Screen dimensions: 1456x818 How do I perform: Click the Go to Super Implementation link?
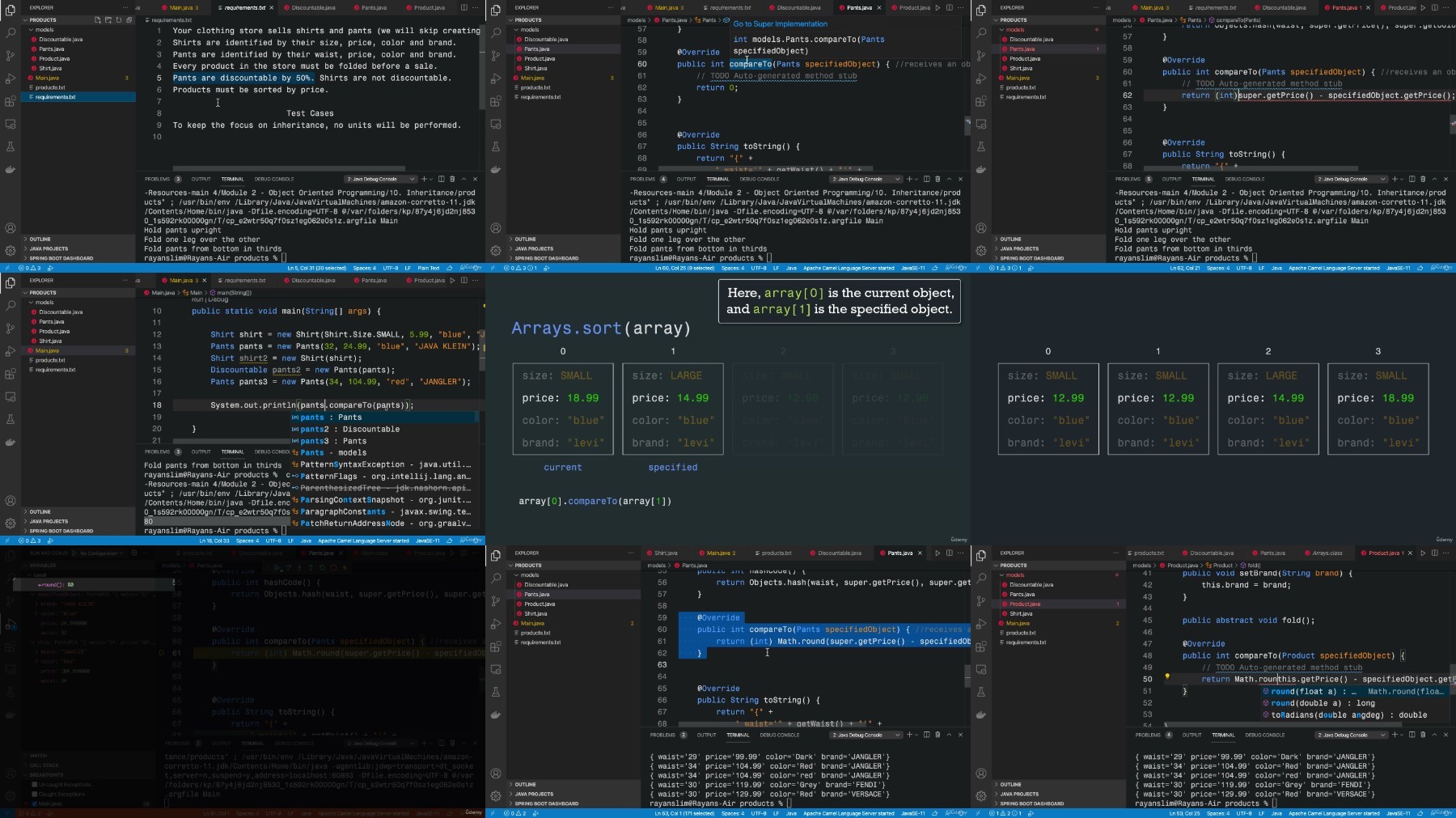[x=780, y=24]
